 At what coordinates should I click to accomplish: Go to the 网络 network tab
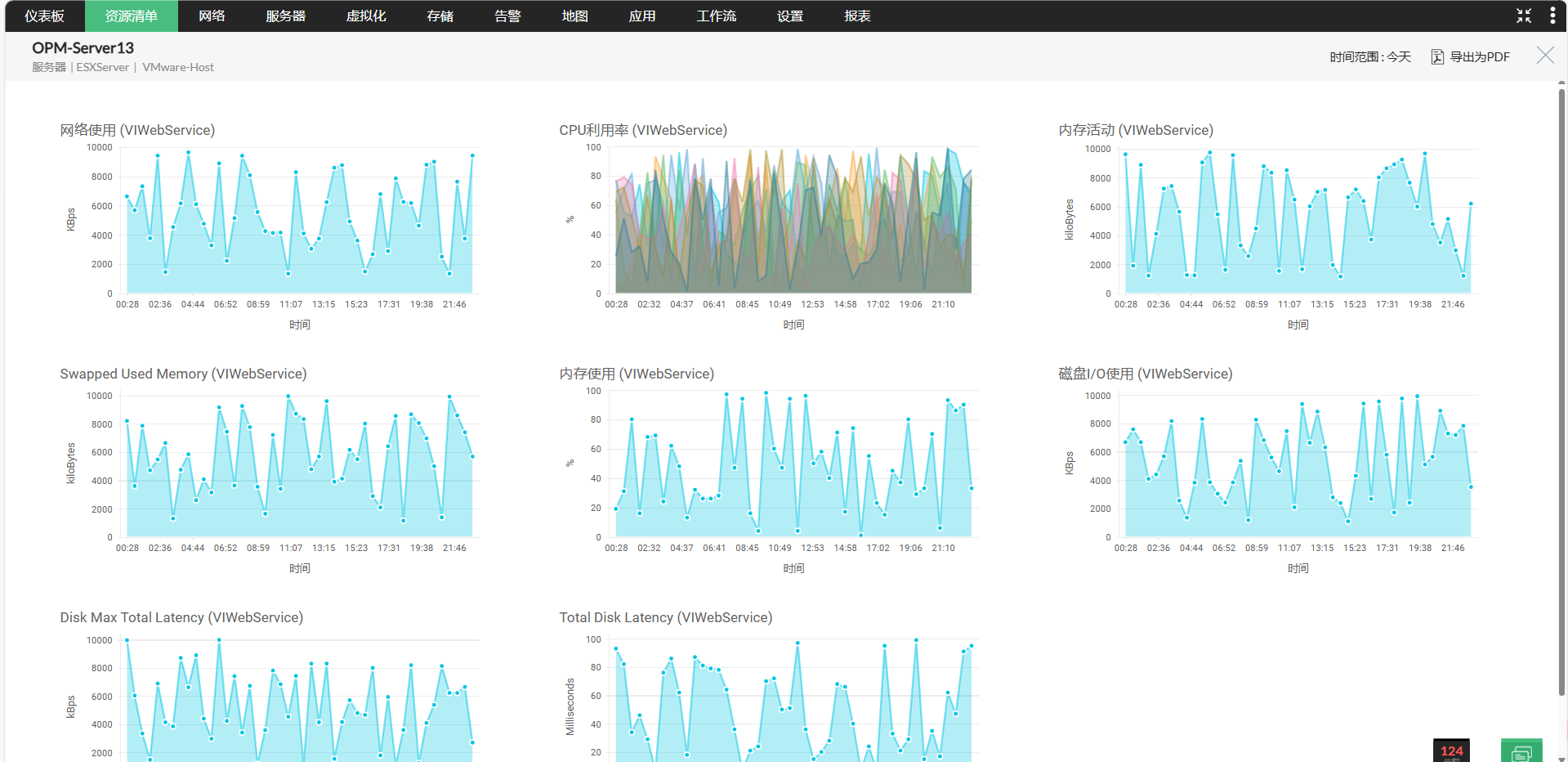(x=212, y=16)
